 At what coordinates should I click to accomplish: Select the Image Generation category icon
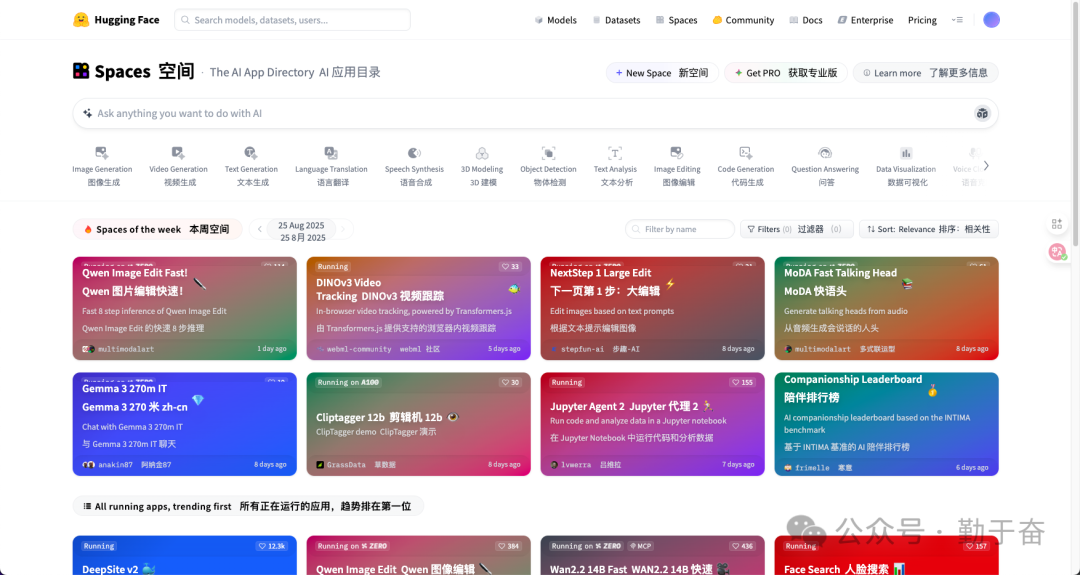tap(102, 153)
